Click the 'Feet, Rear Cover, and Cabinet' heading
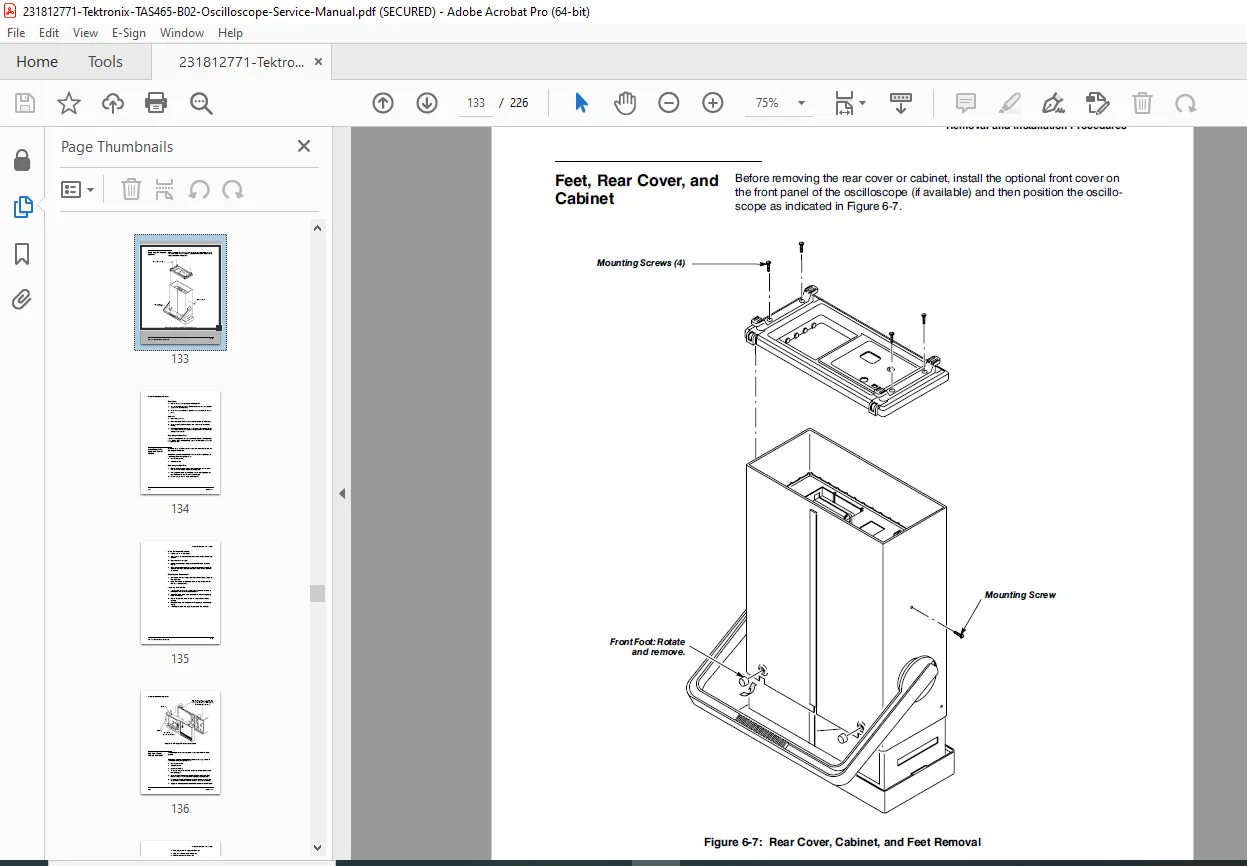Viewport: 1247px width, 866px height. tap(637, 190)
